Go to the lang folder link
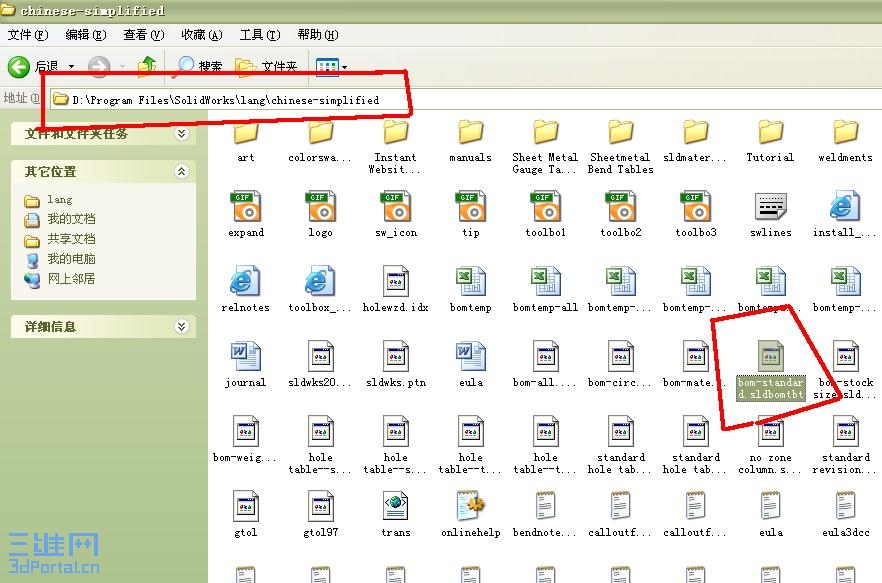The width and height of the screenshot is (882, 583). pyautogui.click(x=48, y=200)
